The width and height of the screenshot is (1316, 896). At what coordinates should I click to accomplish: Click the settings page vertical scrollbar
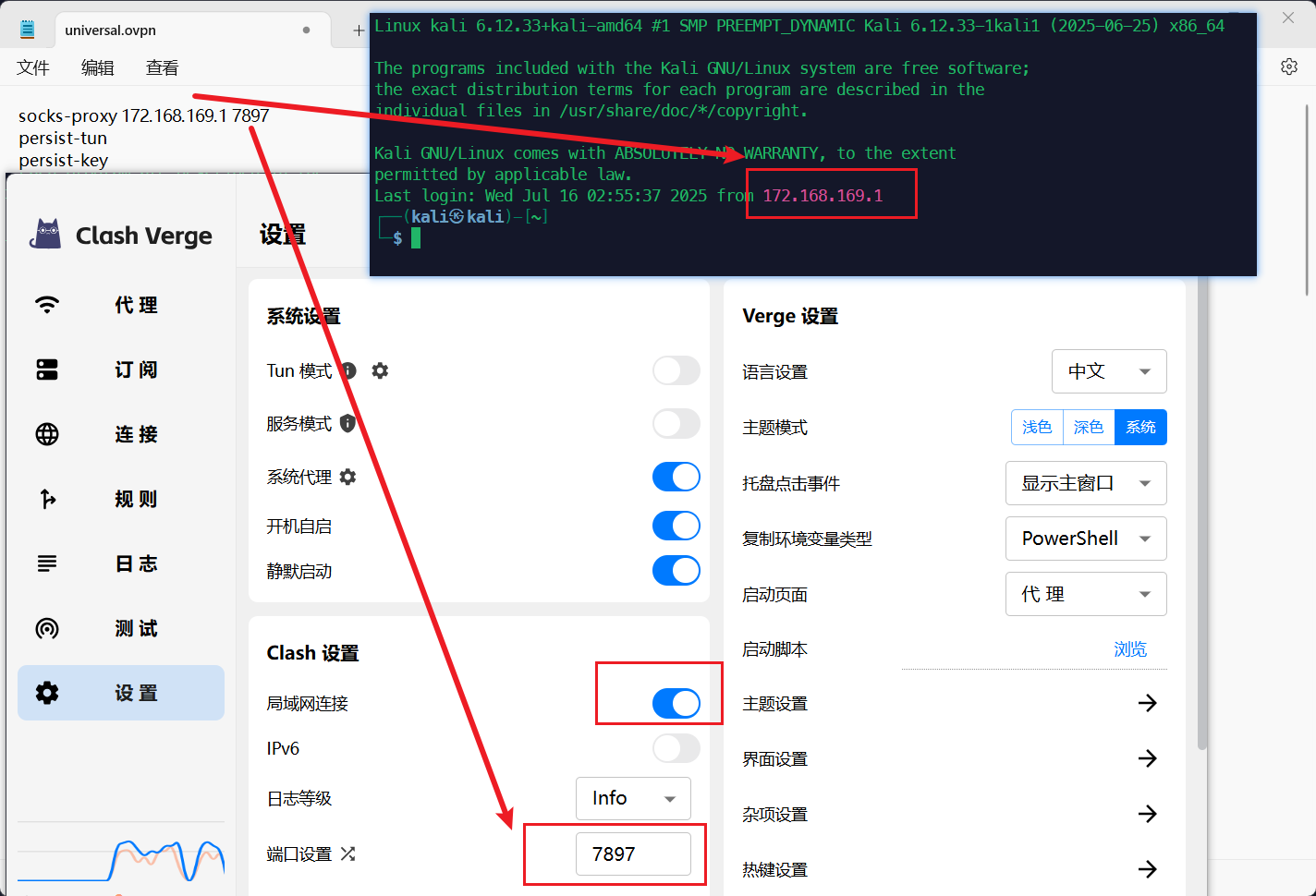click(x=1201, y=514)
